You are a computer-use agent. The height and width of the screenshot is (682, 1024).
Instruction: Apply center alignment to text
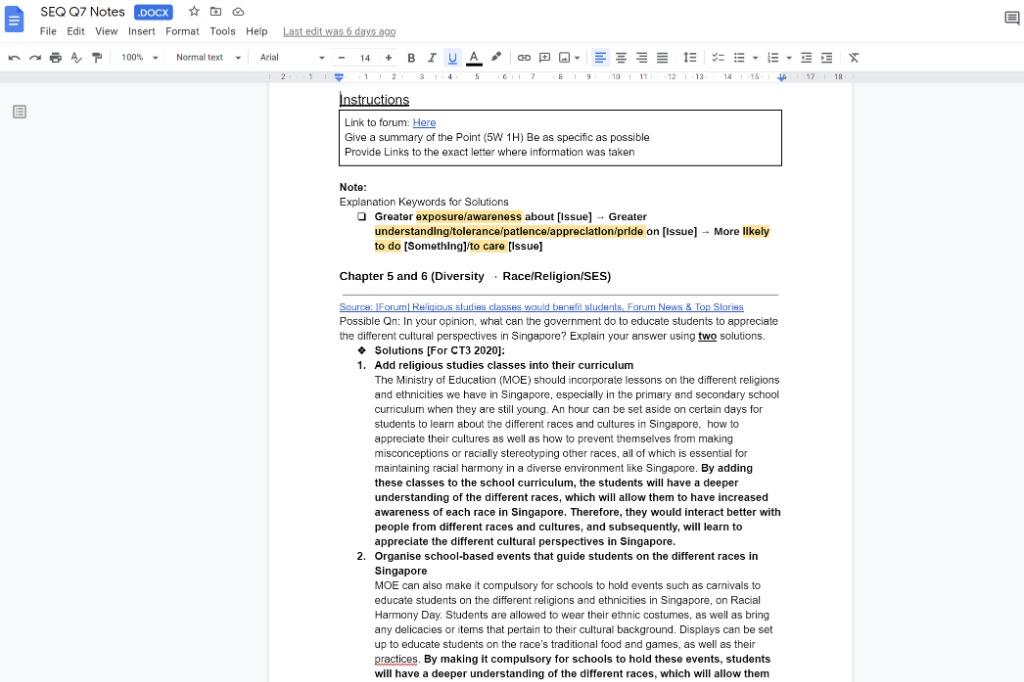click(620, 57)
